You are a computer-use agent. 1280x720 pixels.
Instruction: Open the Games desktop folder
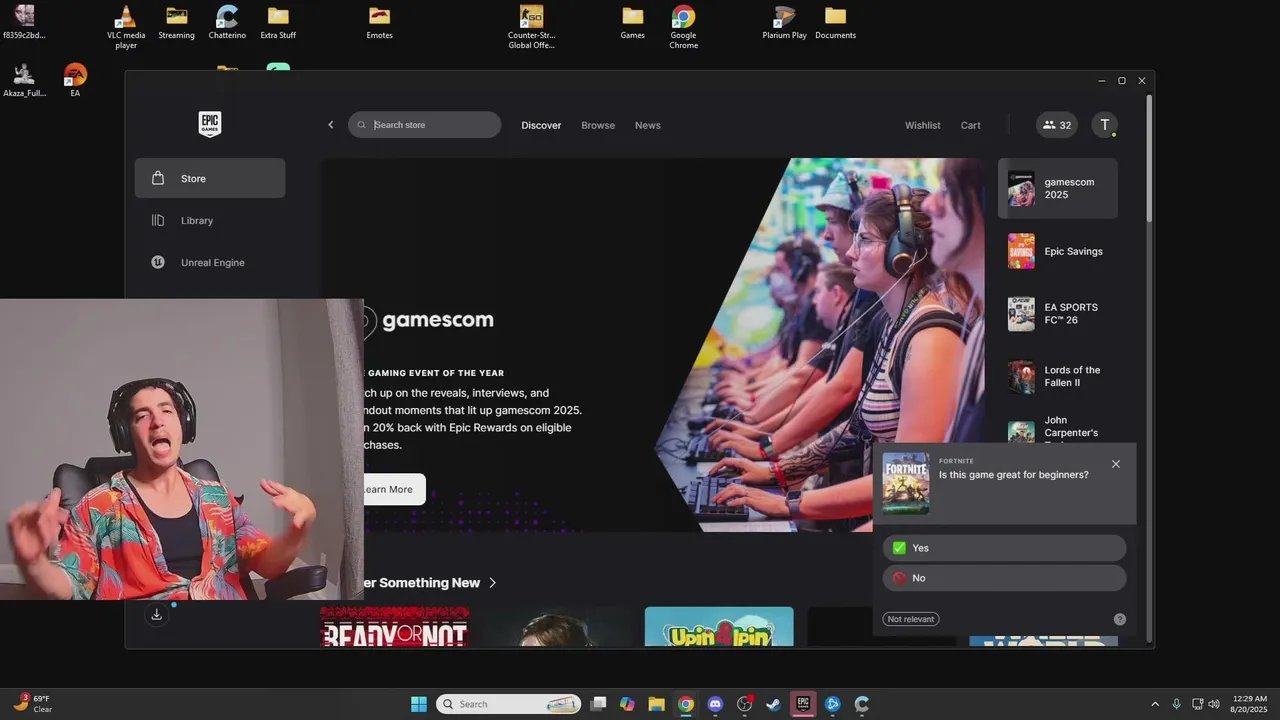pyautogui.click(x=632, y=23)
